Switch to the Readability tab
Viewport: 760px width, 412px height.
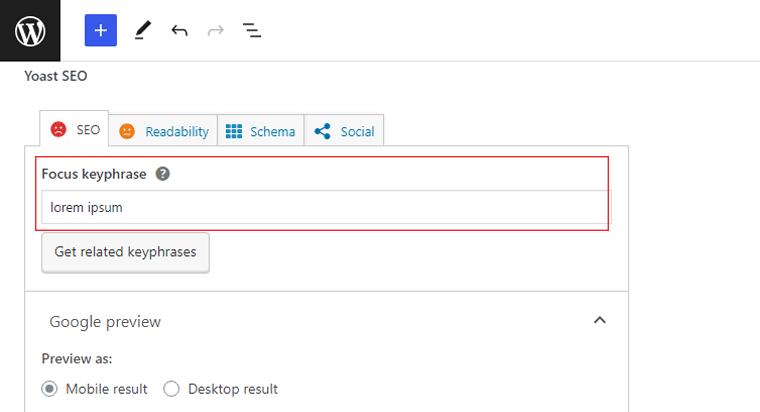(163, 130)
